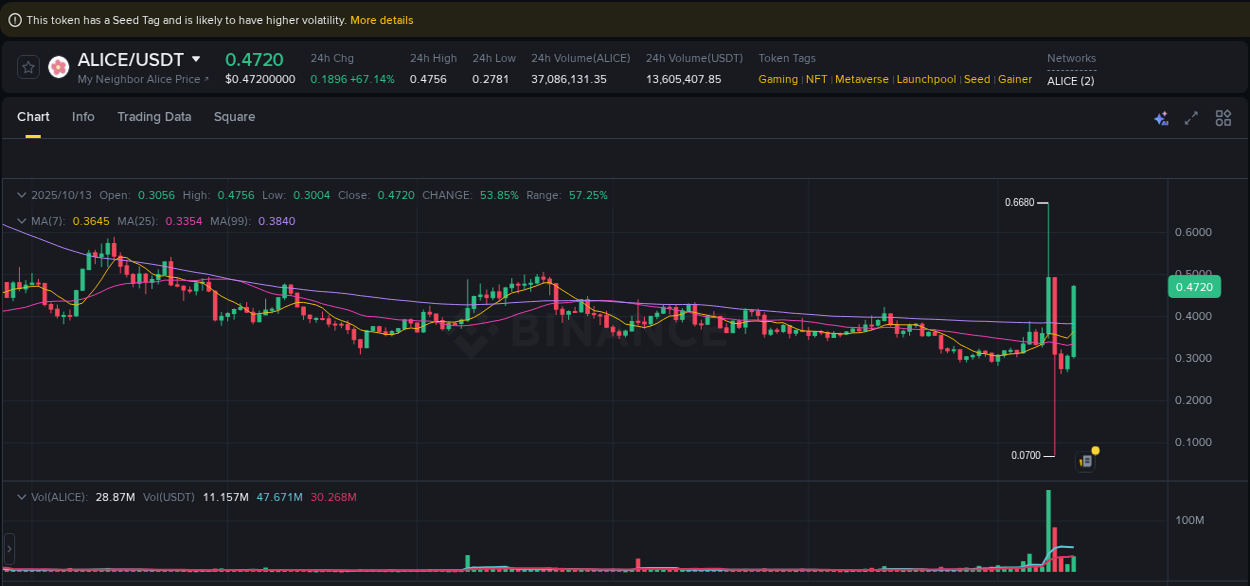Switch to the Trading Data tab
Screen dimensions: 1250x586
coord(154,117)
